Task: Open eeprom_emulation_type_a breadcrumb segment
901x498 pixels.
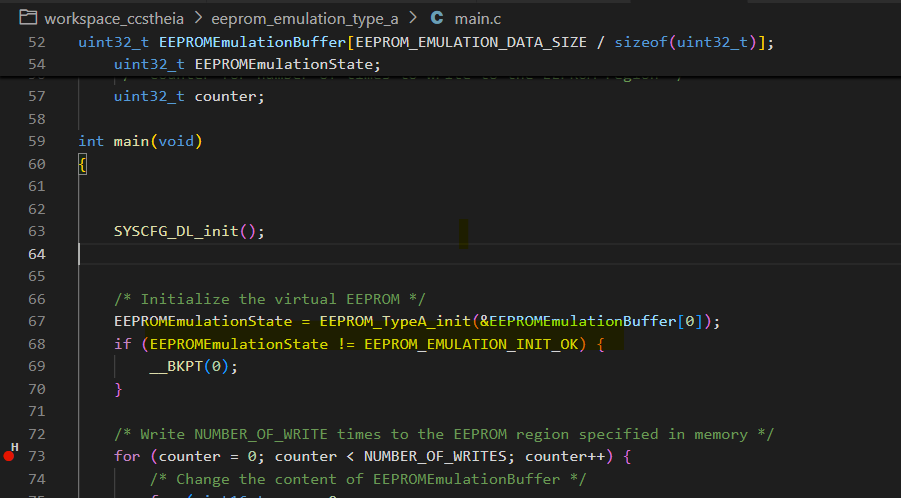Action: (305, 19)
